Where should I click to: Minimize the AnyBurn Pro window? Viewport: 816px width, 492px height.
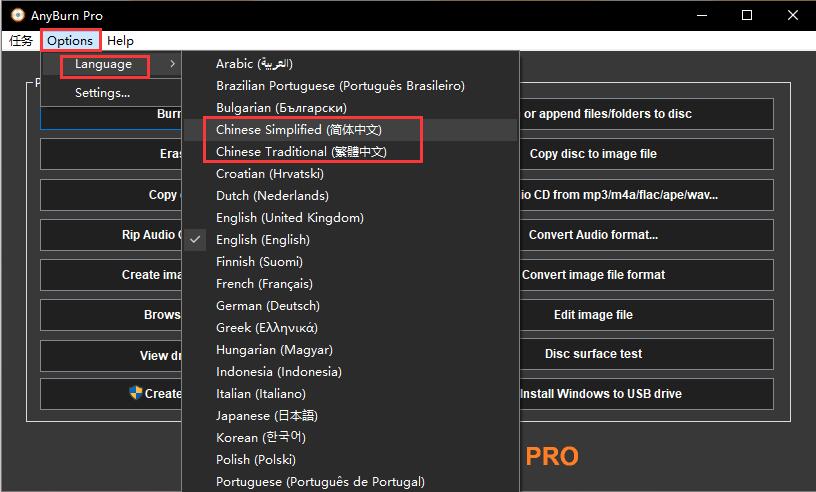click(x=702, y=15)
